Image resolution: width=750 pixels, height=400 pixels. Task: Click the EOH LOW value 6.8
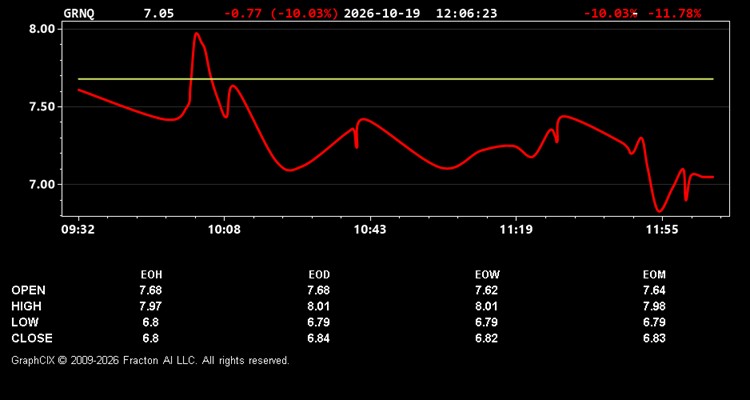click(151, 322)
